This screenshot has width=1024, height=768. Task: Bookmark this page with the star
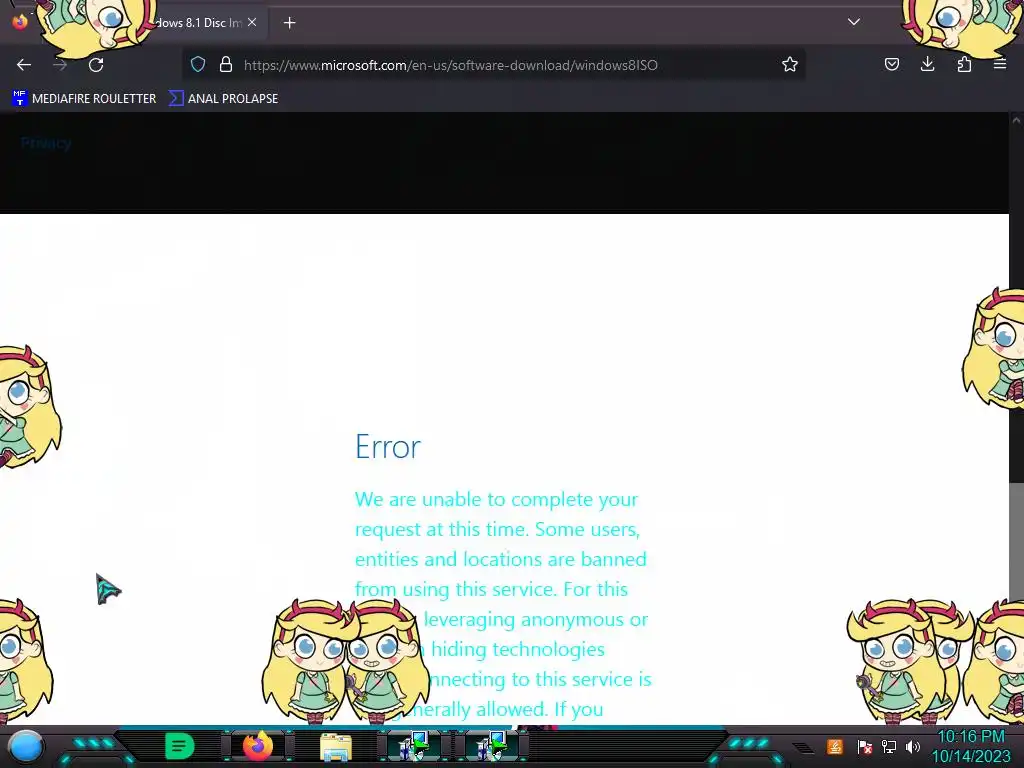click(x=790, y=65)
